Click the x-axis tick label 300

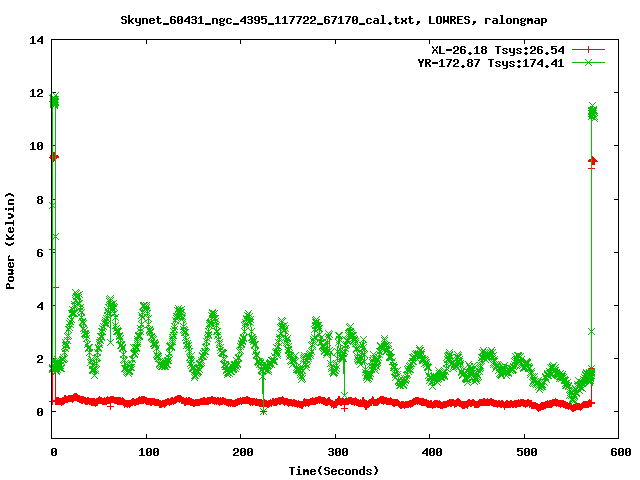338,452
